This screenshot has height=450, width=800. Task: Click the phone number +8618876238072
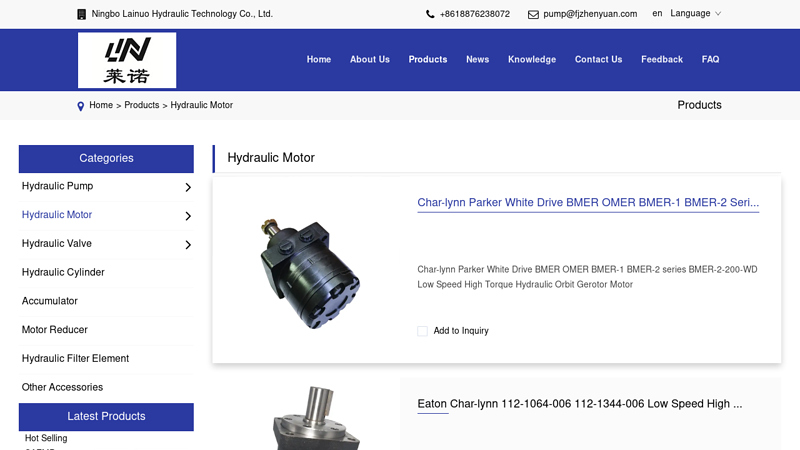coord(474,14)
